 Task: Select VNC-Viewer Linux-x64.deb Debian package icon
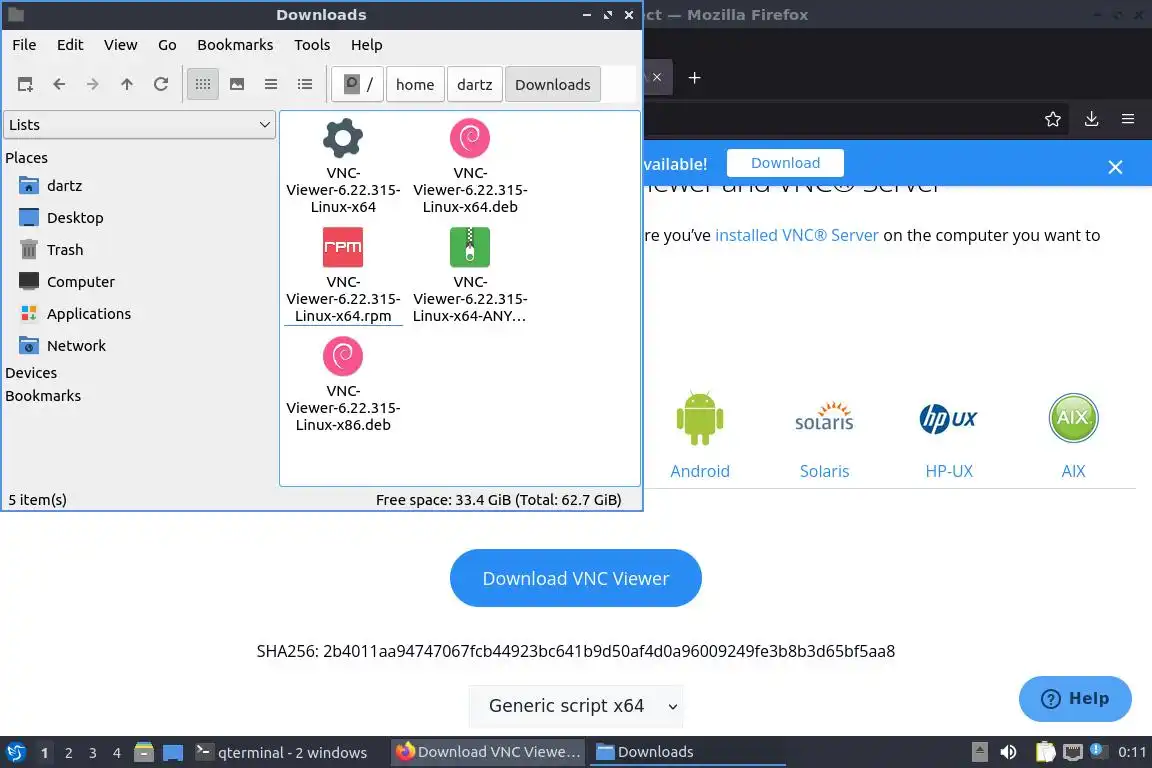coord(469,137)
